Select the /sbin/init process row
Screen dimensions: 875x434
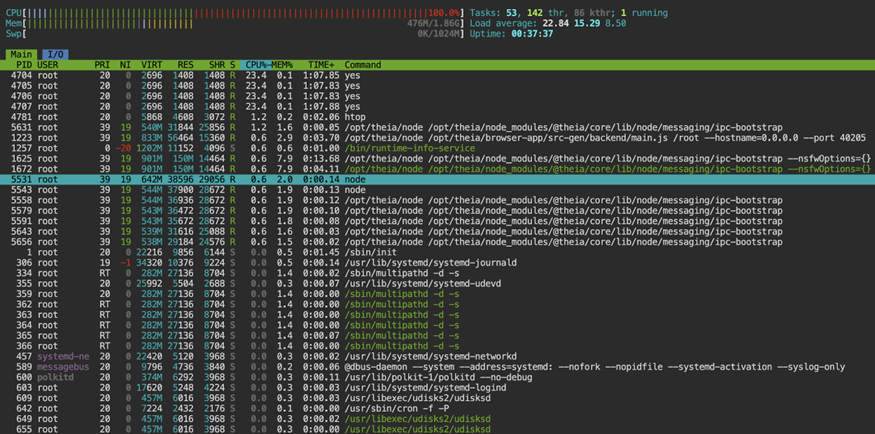[438, 252]
